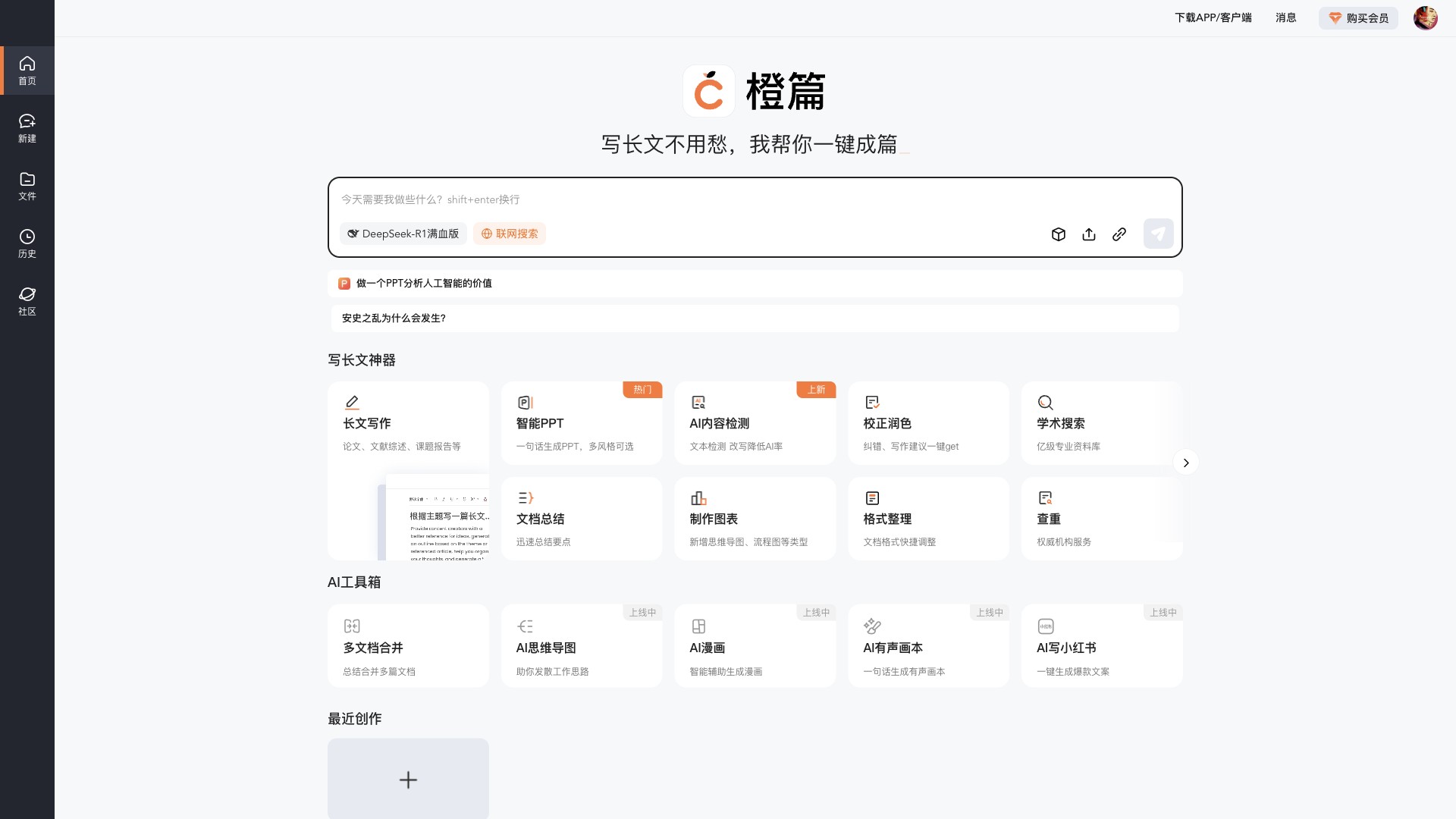1456x819 pixels.
Task: Open the 消息 messages menu
Action: coord(1285,17)
